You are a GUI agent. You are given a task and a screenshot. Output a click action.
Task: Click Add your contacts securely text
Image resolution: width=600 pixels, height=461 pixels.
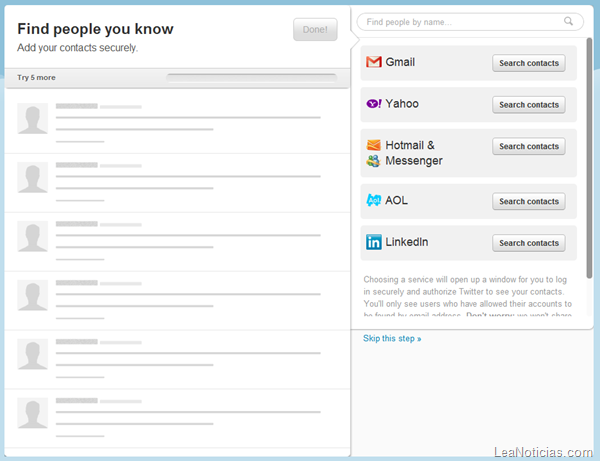click(77, 48)
